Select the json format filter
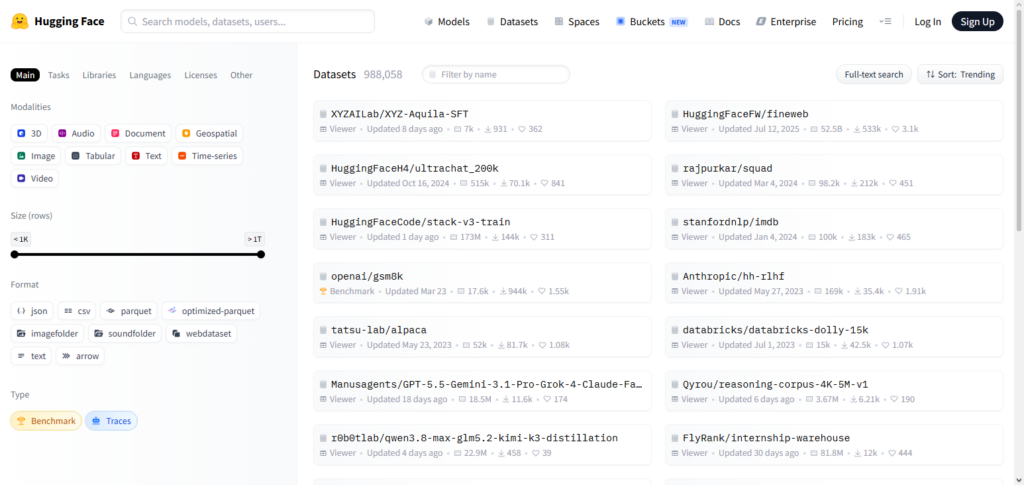This screenshot has width=1024, height=485. 32,311
